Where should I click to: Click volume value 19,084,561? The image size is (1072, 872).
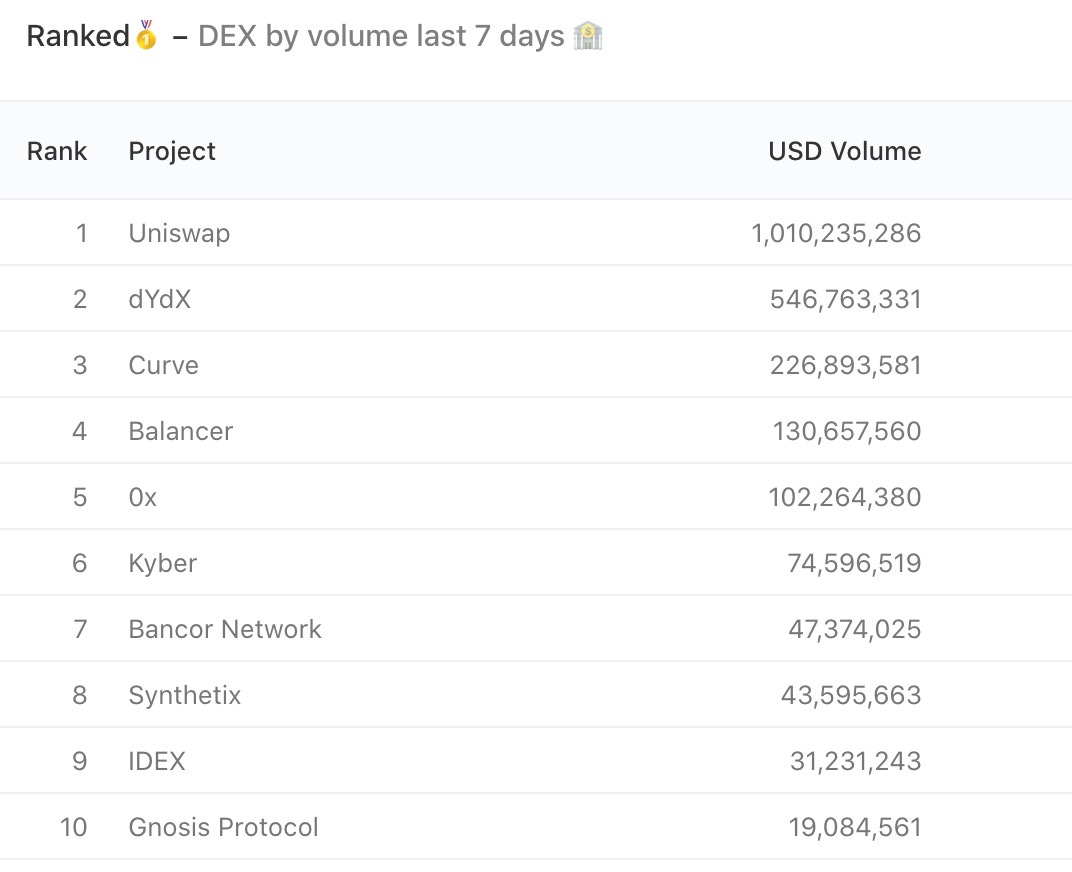(x=855, y=828)
